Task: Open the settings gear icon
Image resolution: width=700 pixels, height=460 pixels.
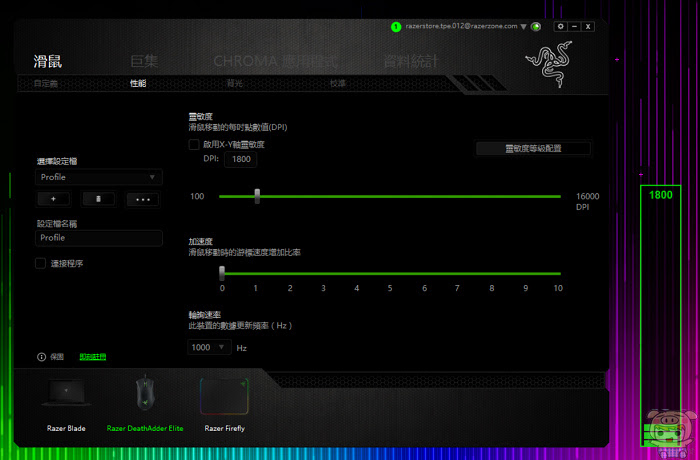Action: tap(561, 27)
